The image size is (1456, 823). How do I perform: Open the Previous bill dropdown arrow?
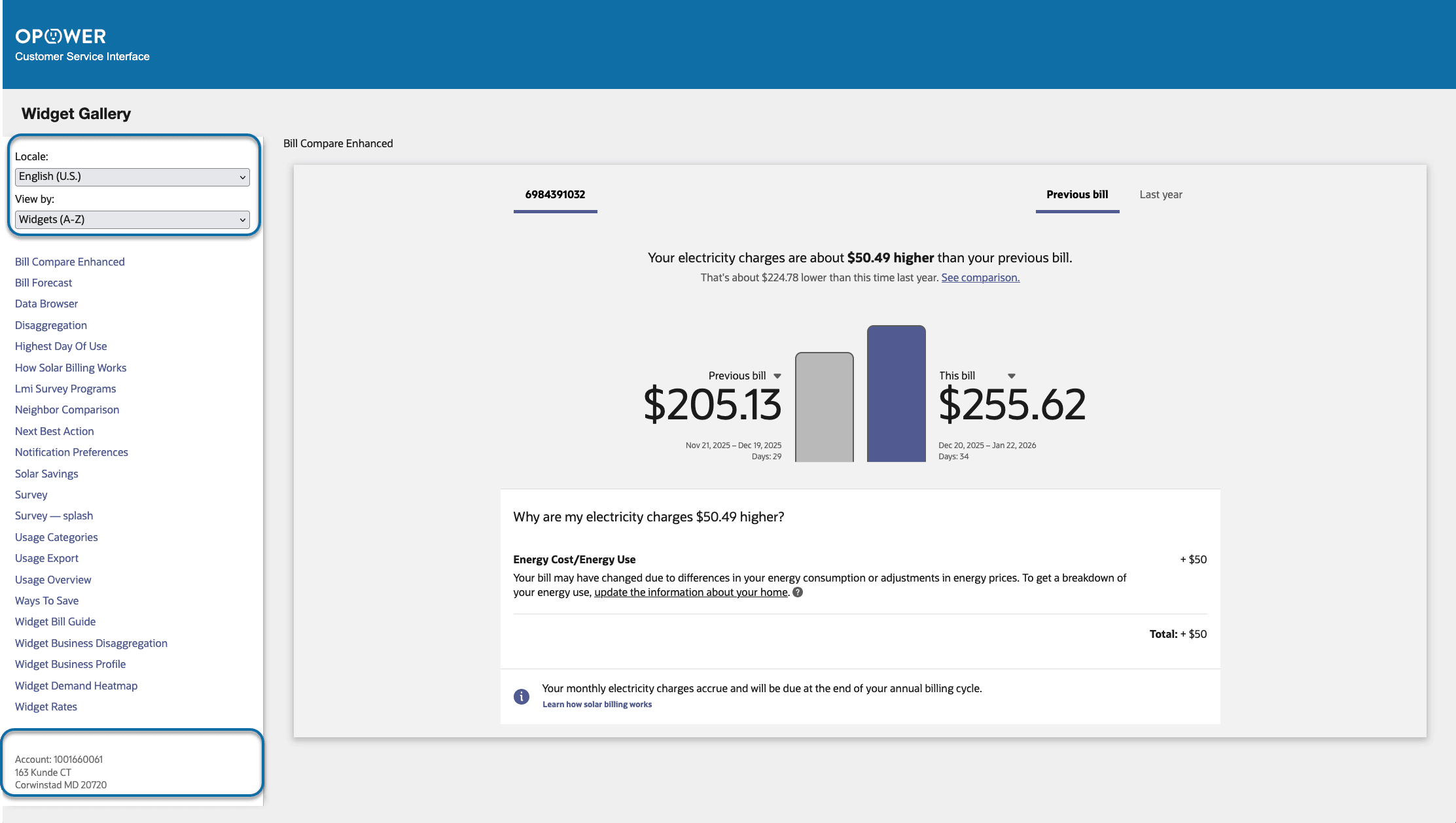[777, 376]
